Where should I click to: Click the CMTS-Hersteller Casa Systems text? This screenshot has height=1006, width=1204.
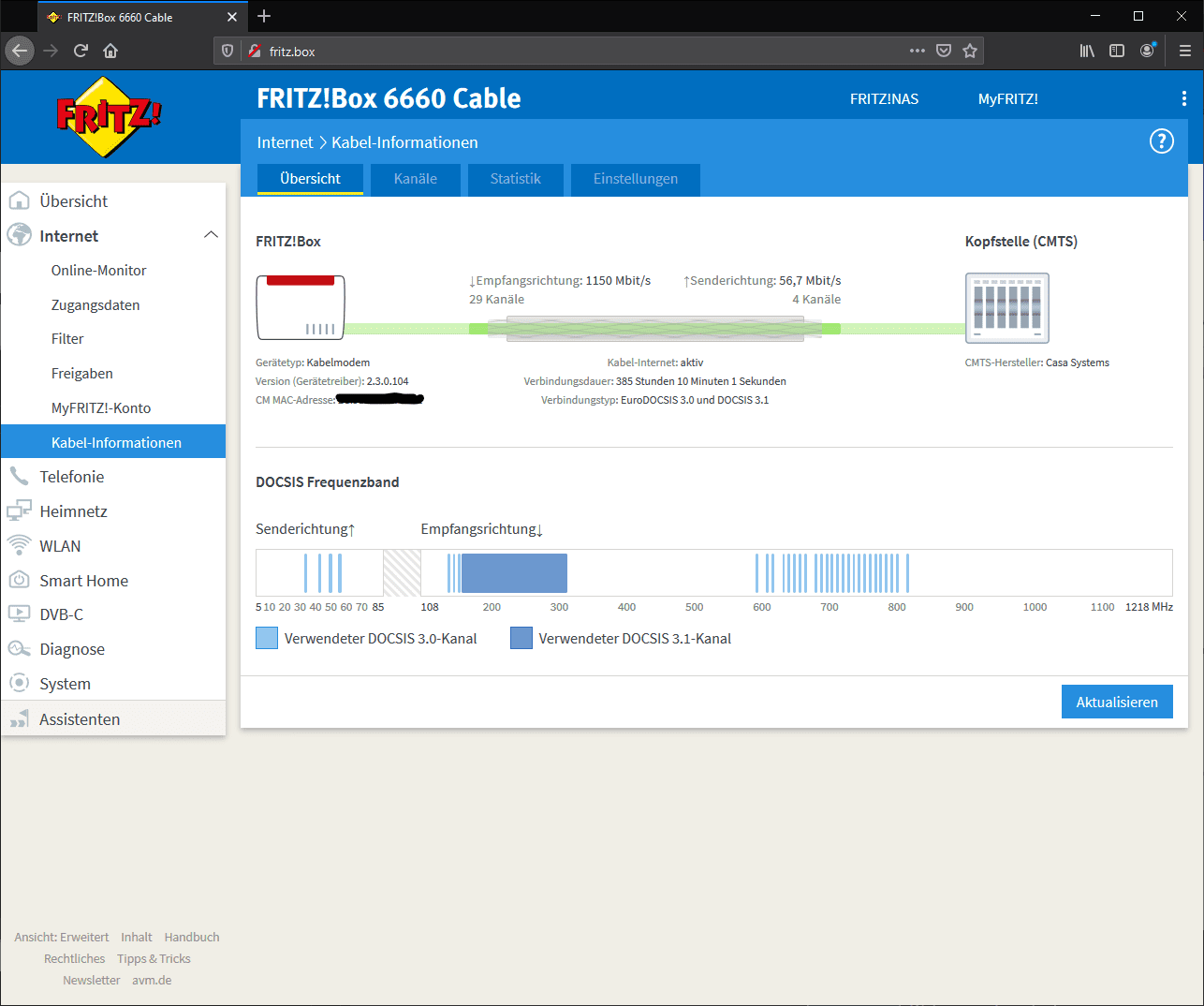click(x=1036, y=362)
